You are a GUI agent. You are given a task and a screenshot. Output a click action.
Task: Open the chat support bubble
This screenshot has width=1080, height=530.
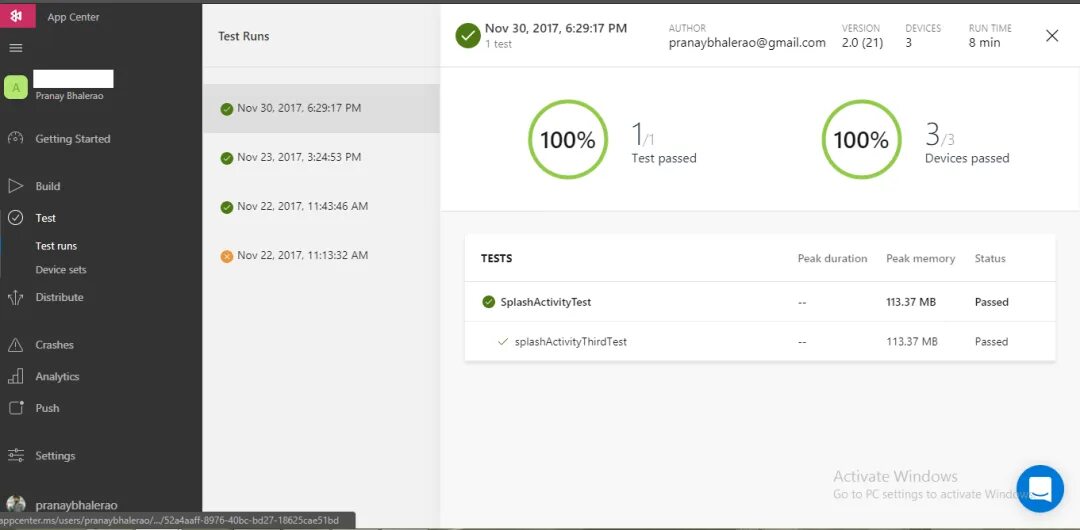point(1040,489)
